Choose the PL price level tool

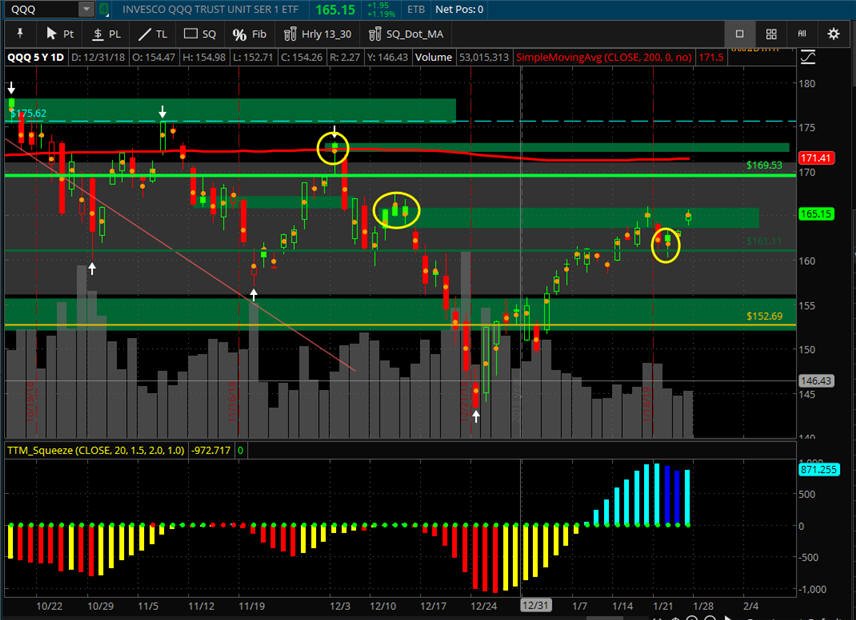[x=106, y=34]
